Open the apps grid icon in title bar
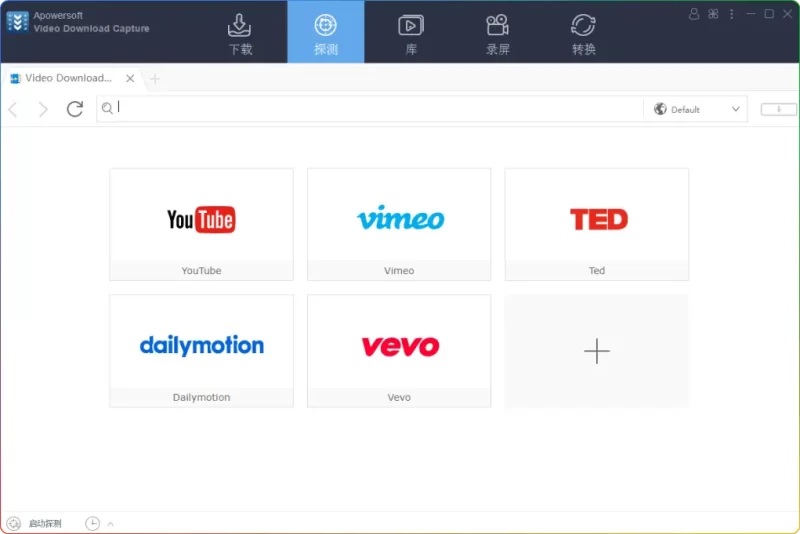This screenshot has height=534, width=800. click(x=713, y=14)
